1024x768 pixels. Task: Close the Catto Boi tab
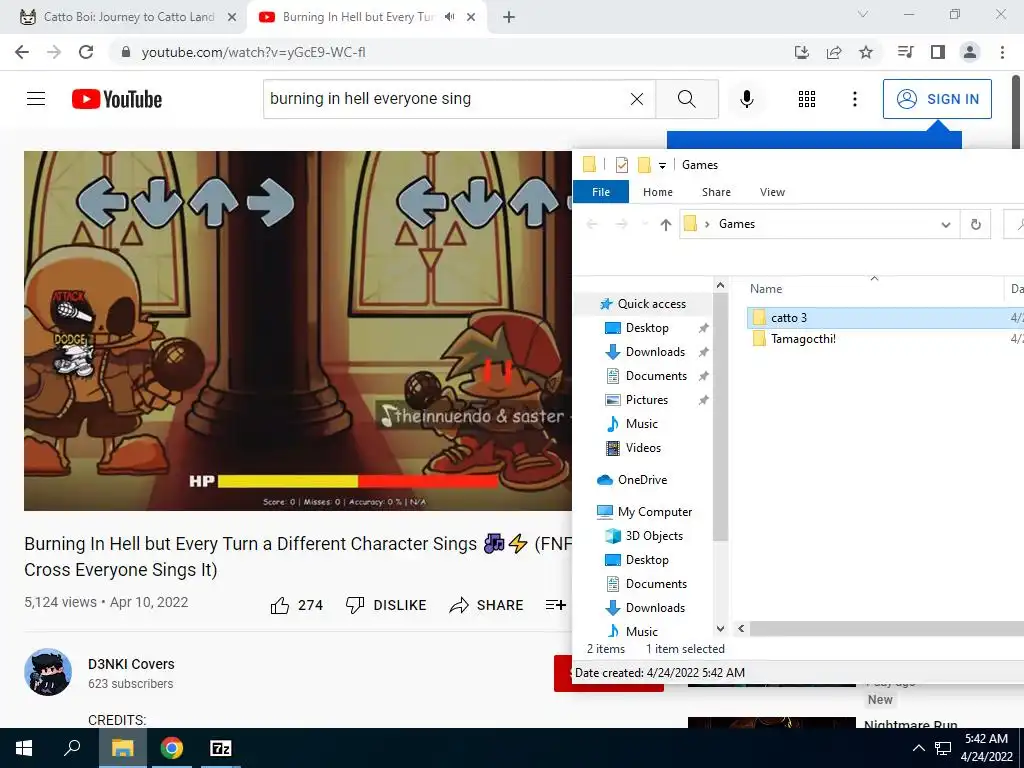232,17
